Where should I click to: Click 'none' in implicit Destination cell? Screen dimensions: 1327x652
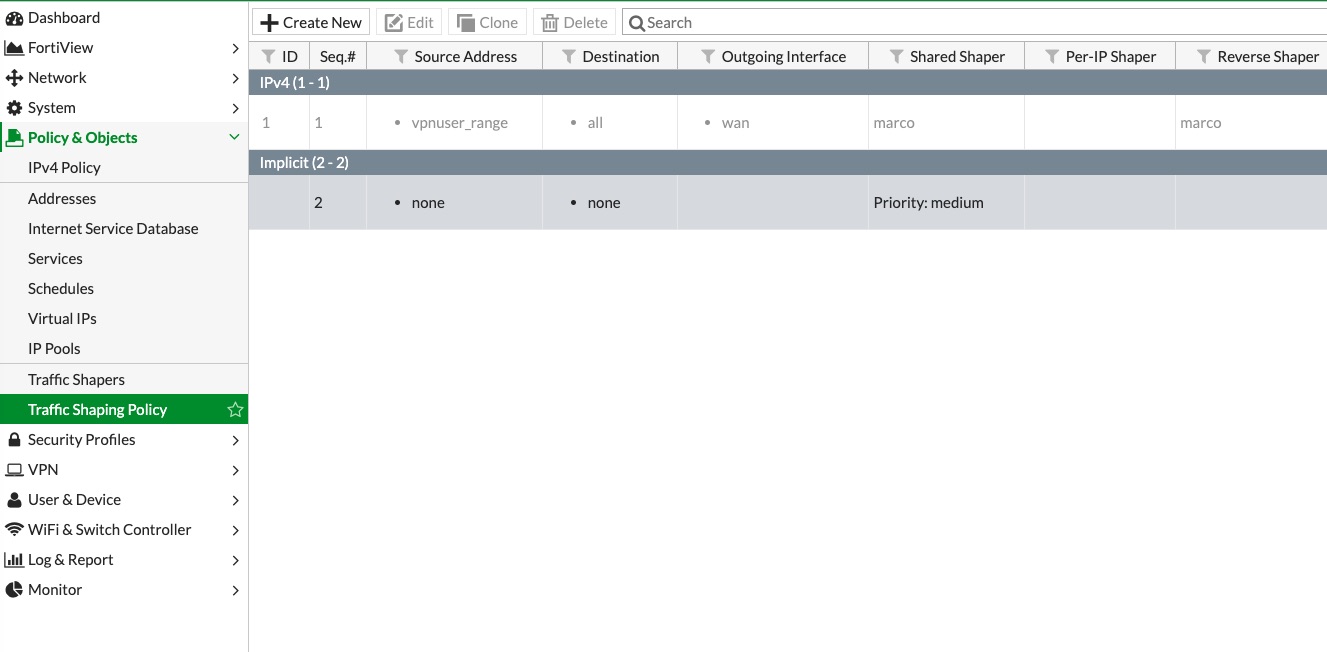[604, 203]
